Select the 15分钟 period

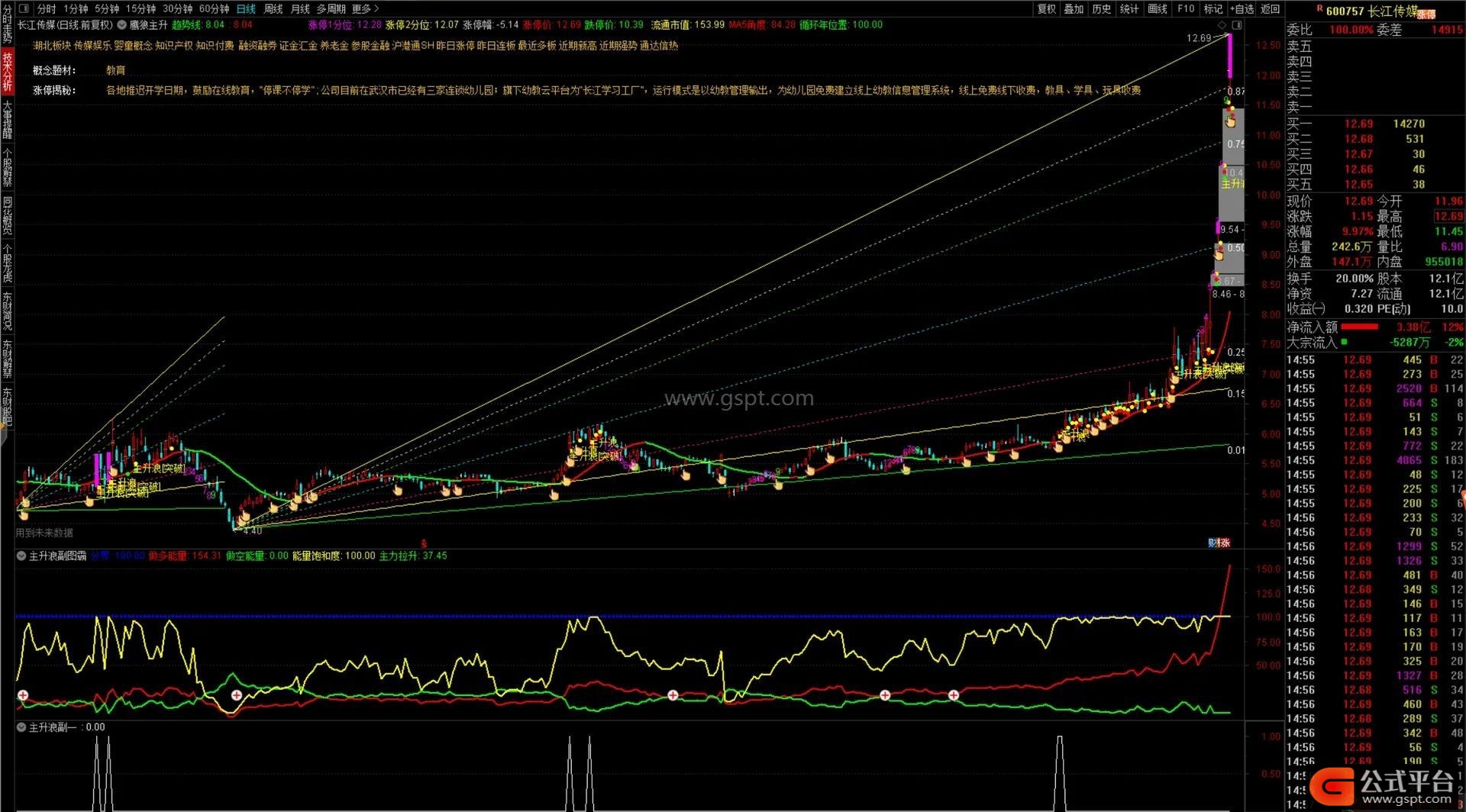140,8
